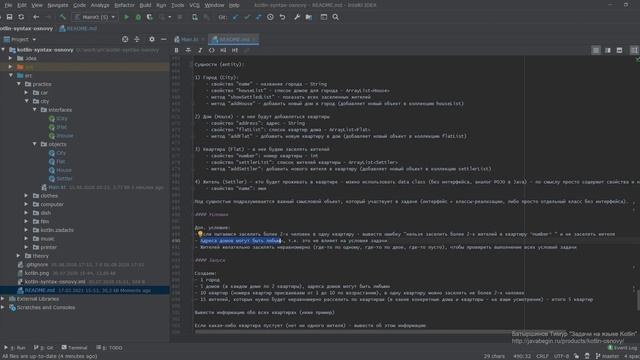The width and height of the screenshot is (640, 360).
Task: Click the editor horizontal scrollbar
Action: point(380,332)
